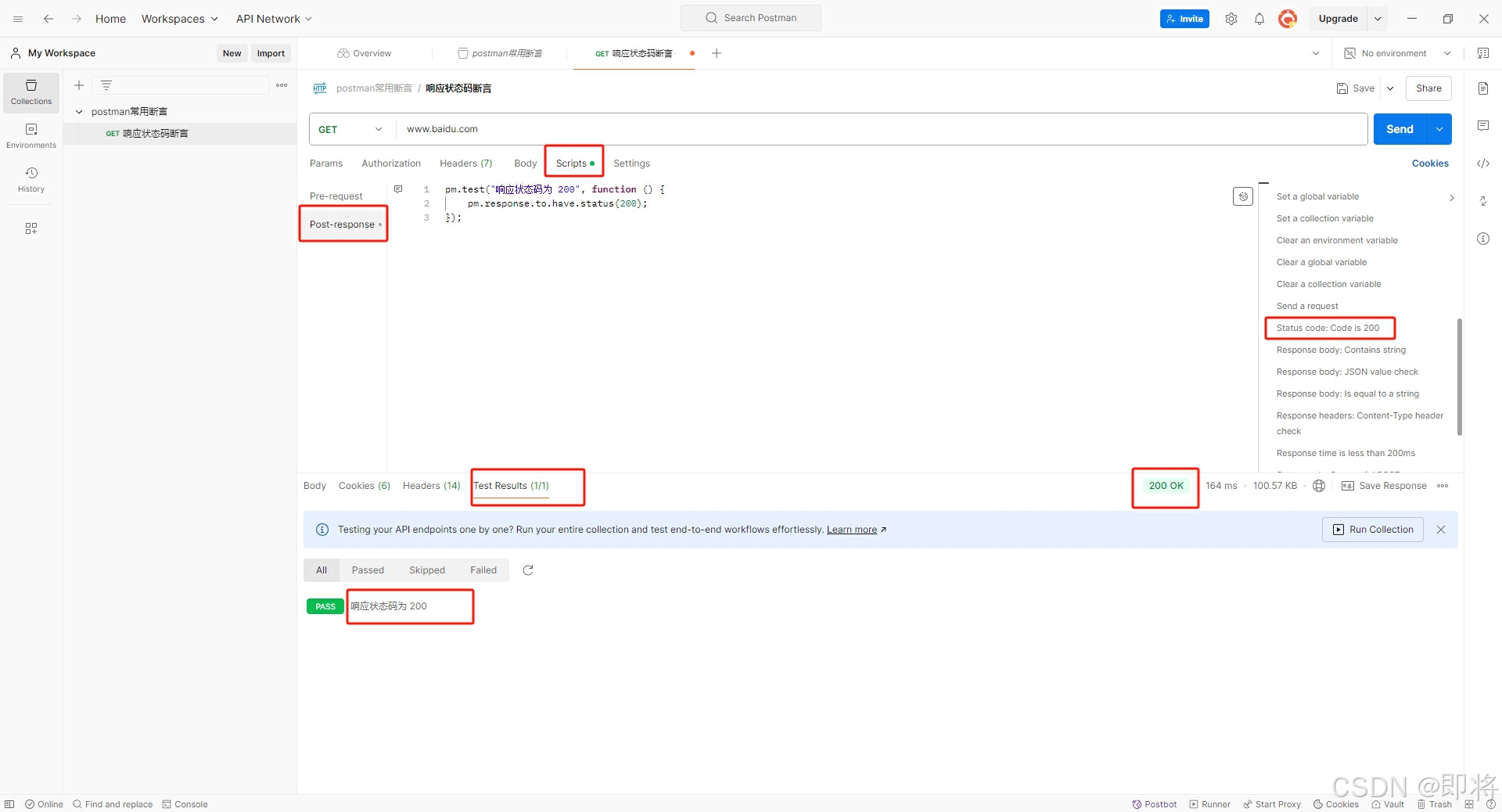The height and width of the screenshot is (812, 1502).
Task: Open the Upgrade dropdown arrow
Action: tap(1378, 19)
